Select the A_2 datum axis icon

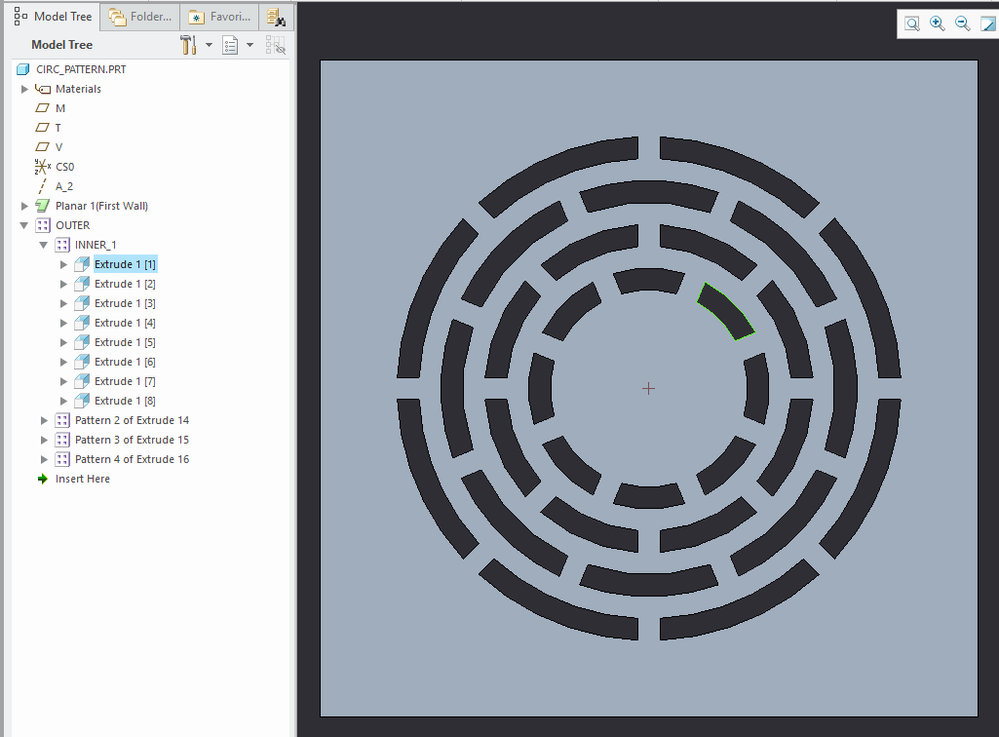(43, 186)
